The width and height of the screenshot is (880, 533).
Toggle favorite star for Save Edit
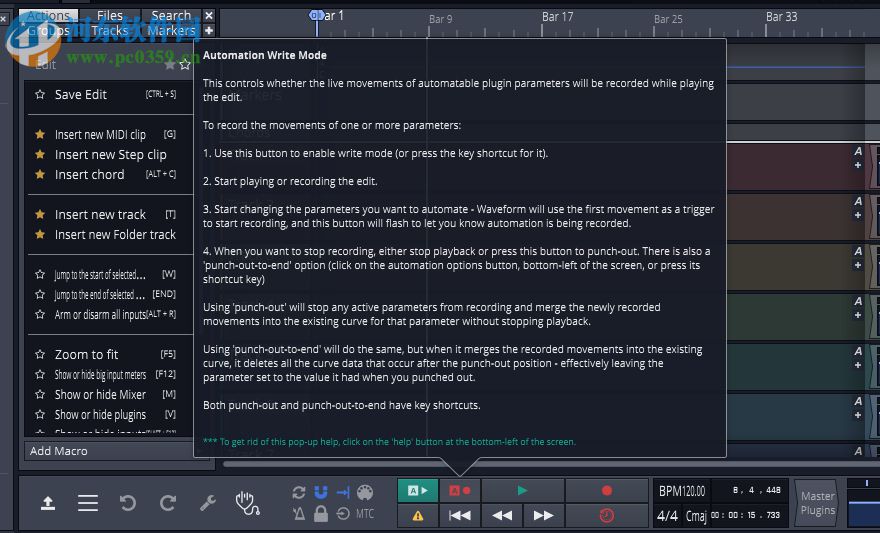pyautogui.click(x=40, y=95)
